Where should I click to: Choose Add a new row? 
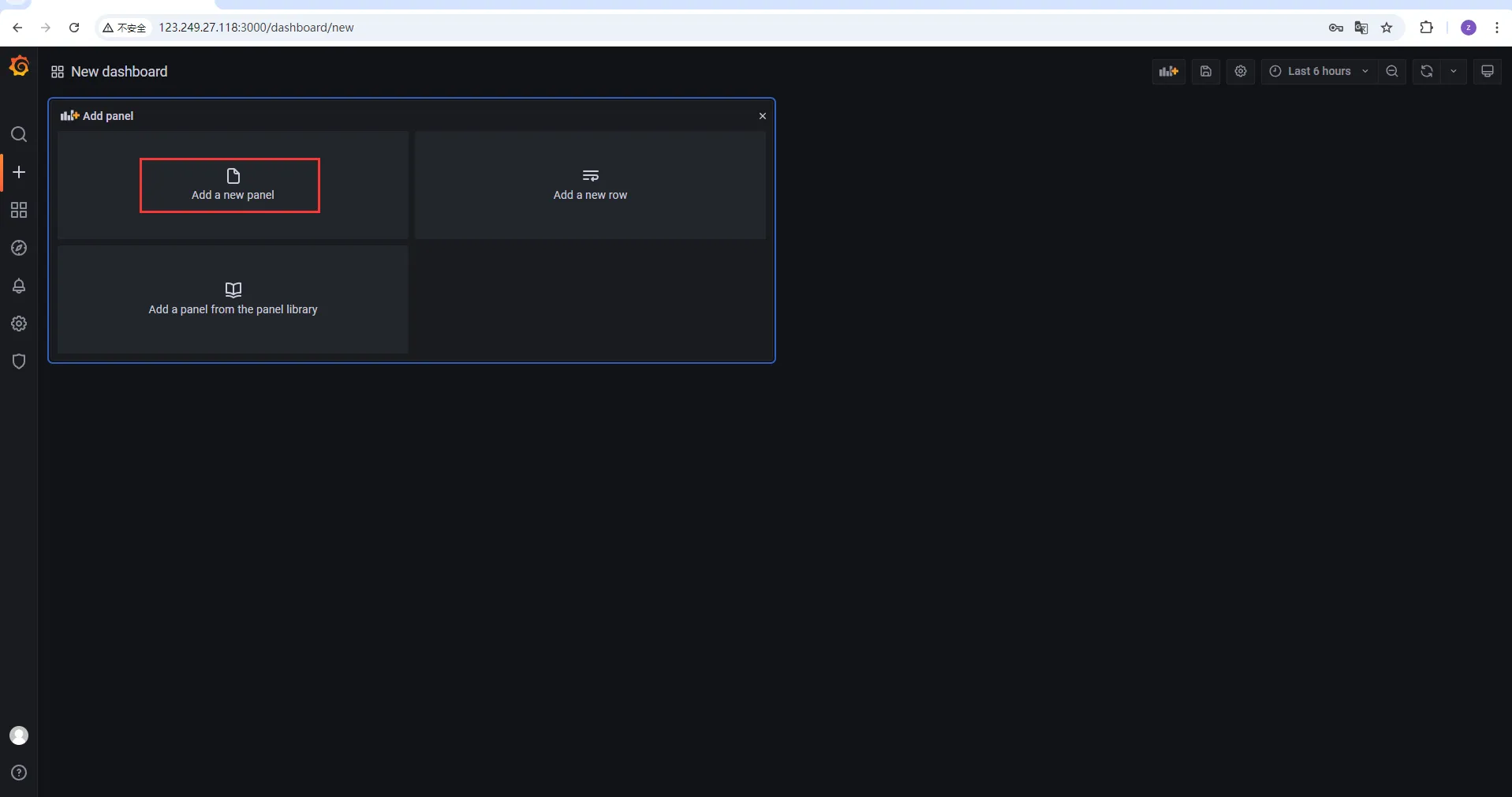[590, 185]
